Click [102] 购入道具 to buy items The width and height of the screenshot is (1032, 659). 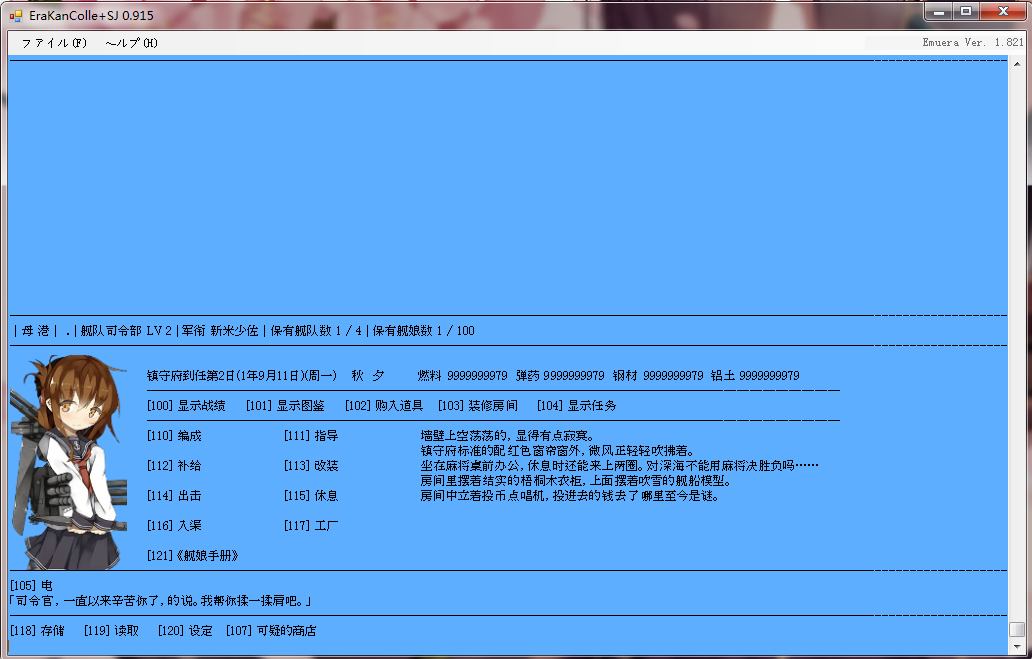point(384,406)
